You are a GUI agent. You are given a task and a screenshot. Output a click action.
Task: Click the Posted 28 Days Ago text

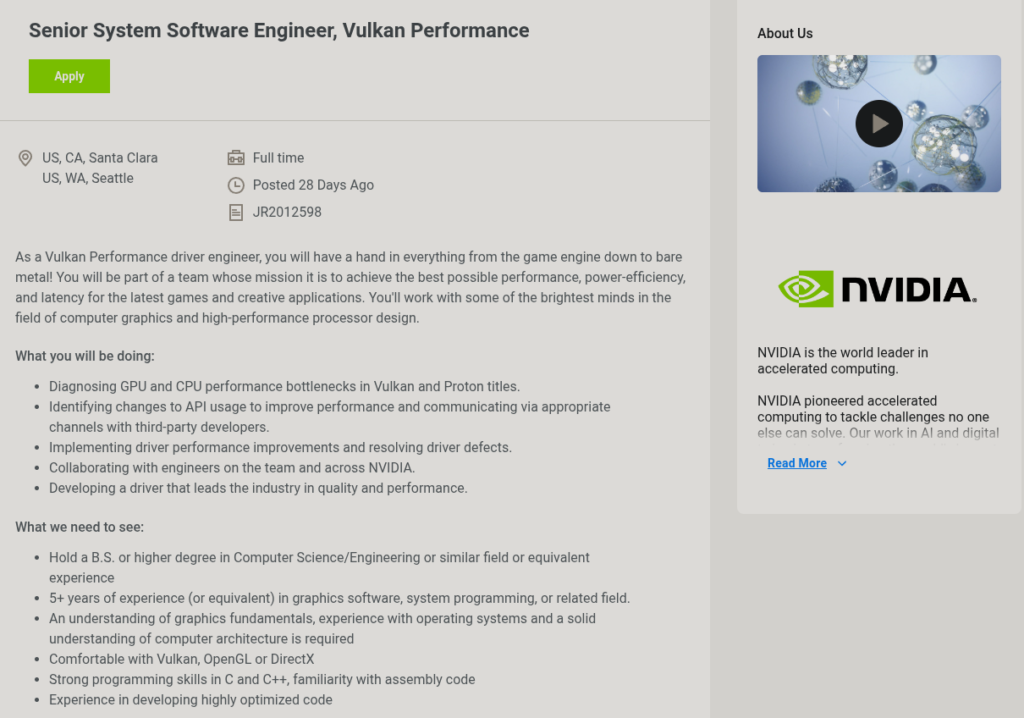(313, 185)
